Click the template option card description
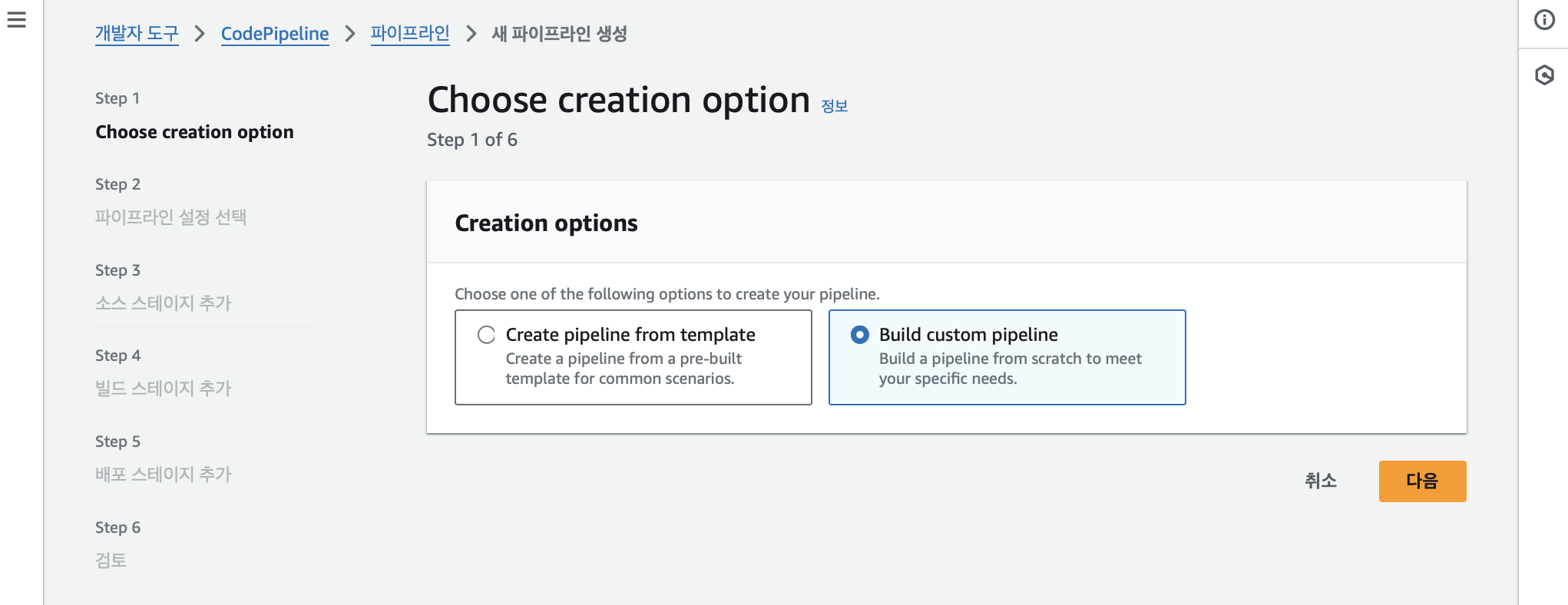This screenshot has width=1568, height=605. click(623, 369)
